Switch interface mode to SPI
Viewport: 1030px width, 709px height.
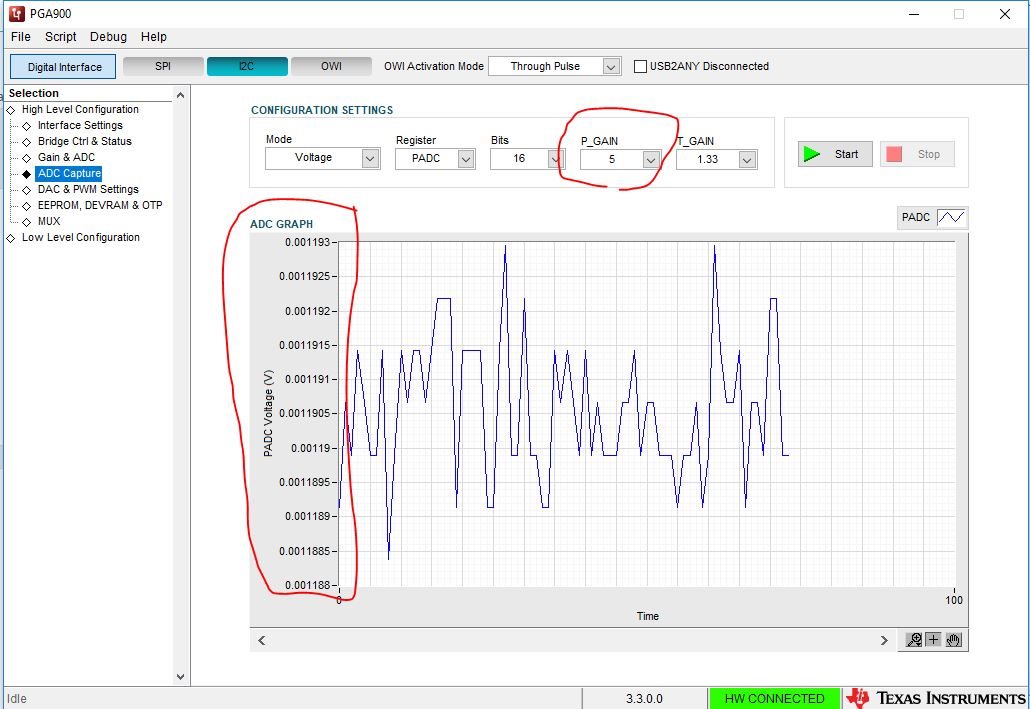(162, 66)
